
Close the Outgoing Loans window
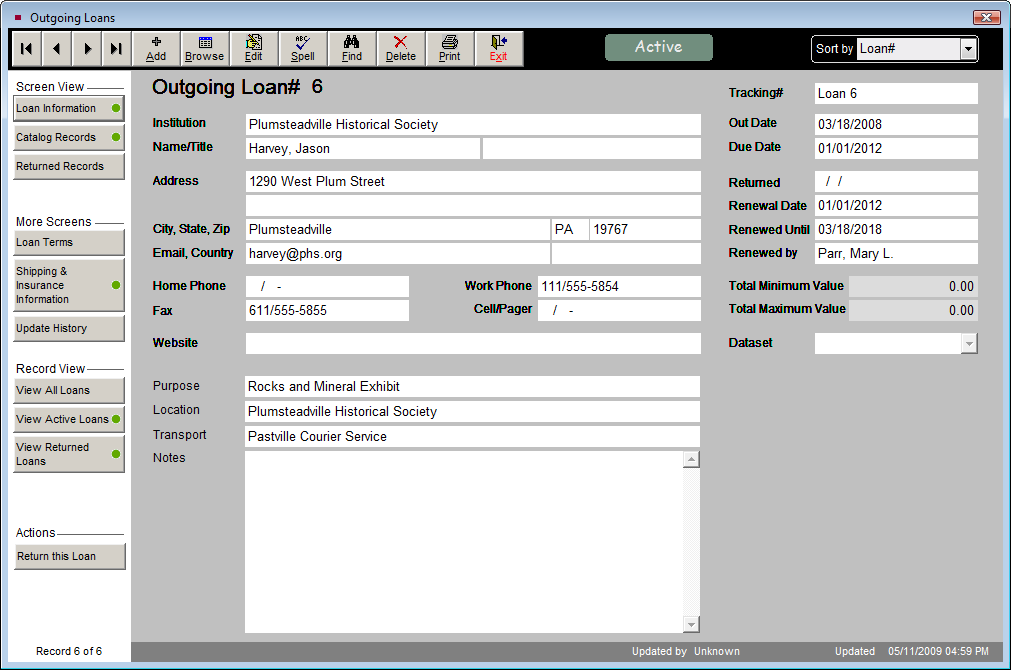tap(986, 17)
